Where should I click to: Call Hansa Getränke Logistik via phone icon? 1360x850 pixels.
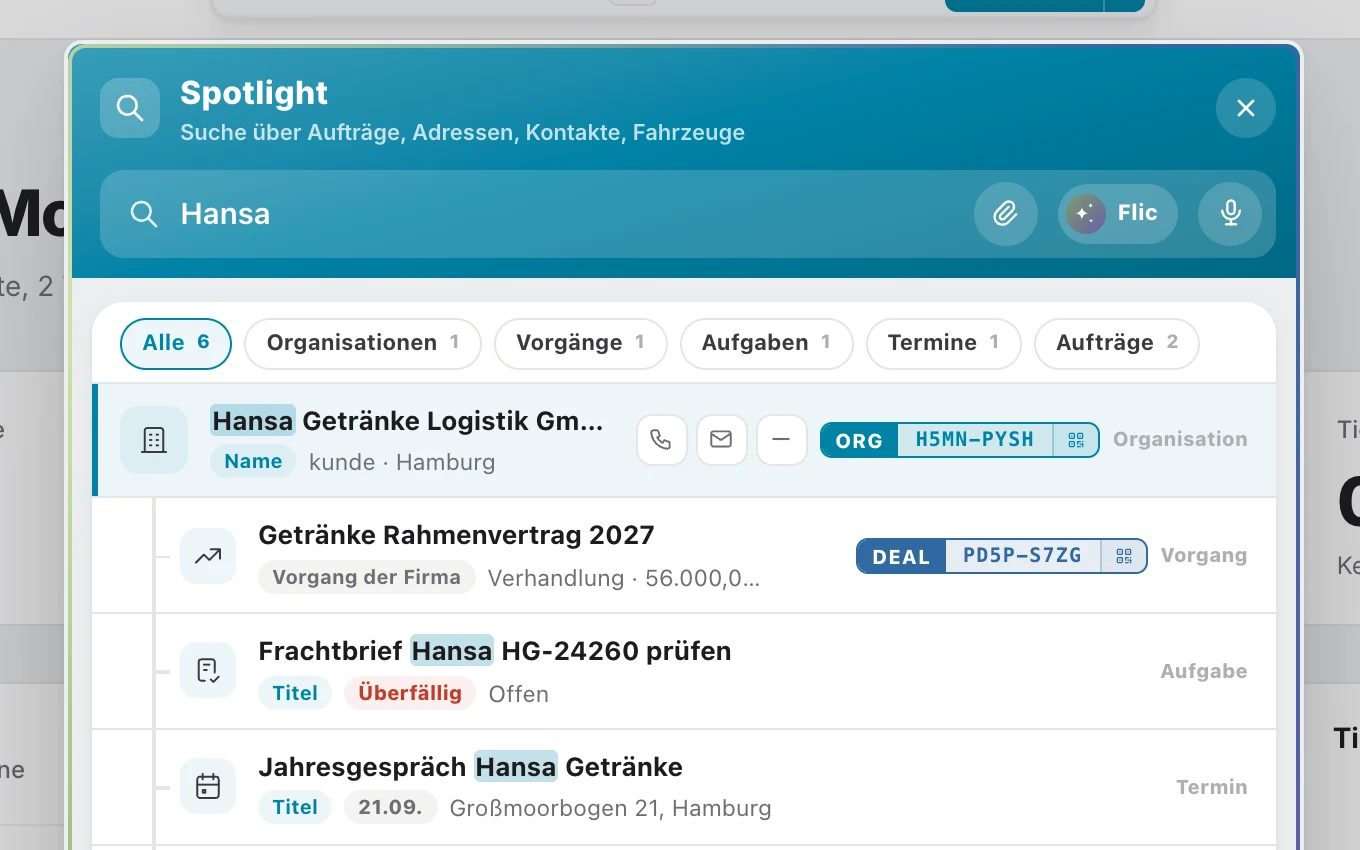tap(661, 440)
